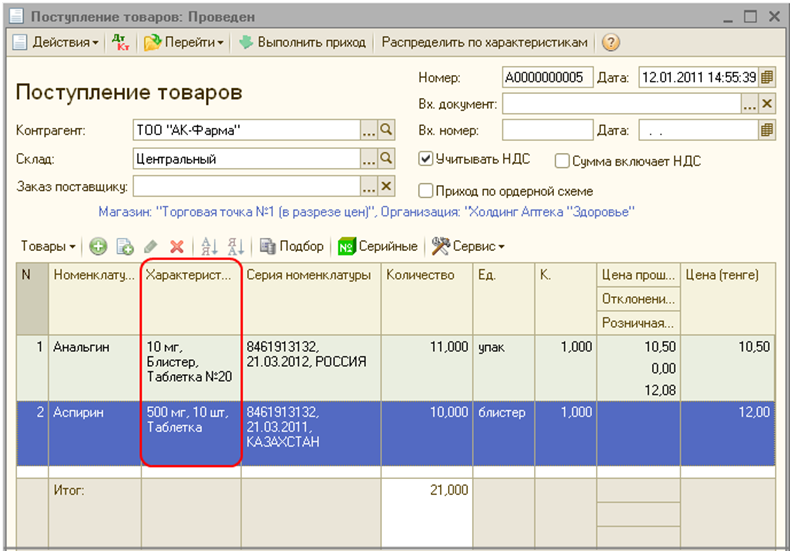This screenshot has width=792, height=553.
Task: Add a new row with green plus icon
Action: coord(98,246)
